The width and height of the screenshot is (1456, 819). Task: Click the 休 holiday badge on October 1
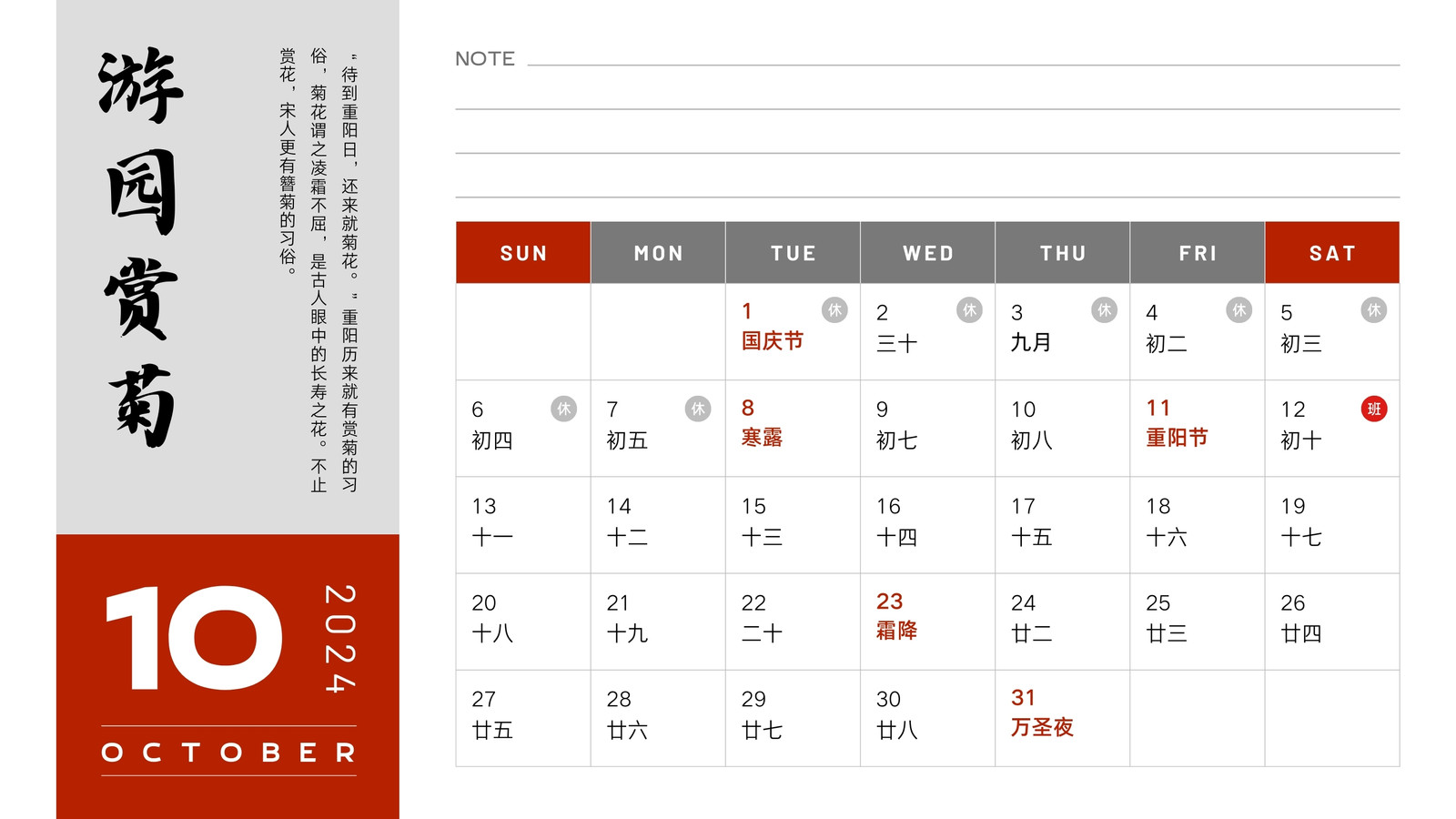pyautogui.click(x=834, y=310)
